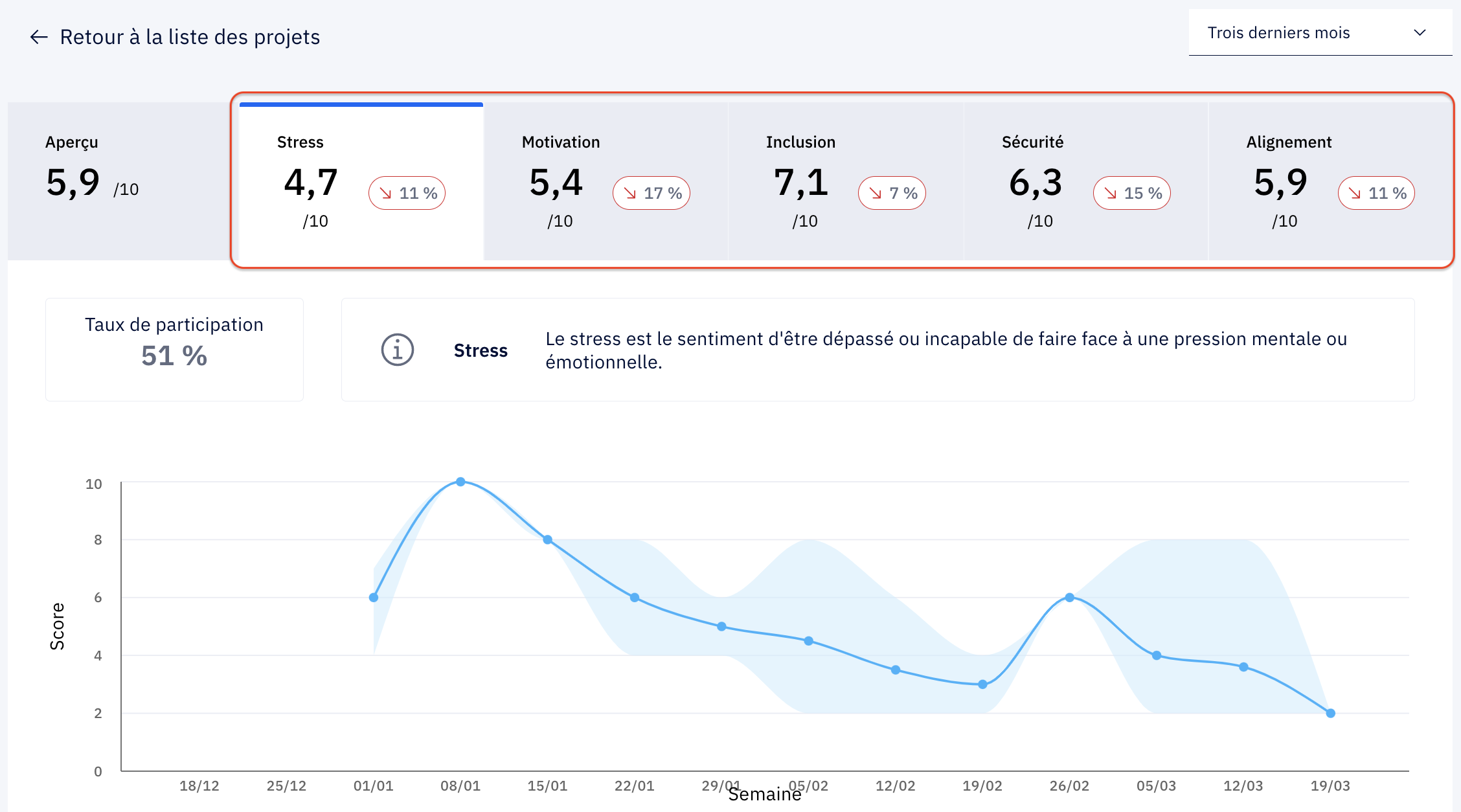Click the 10 label on the y-axis
The height and width of the screenshot is (812, 1461).
point(94,484)
